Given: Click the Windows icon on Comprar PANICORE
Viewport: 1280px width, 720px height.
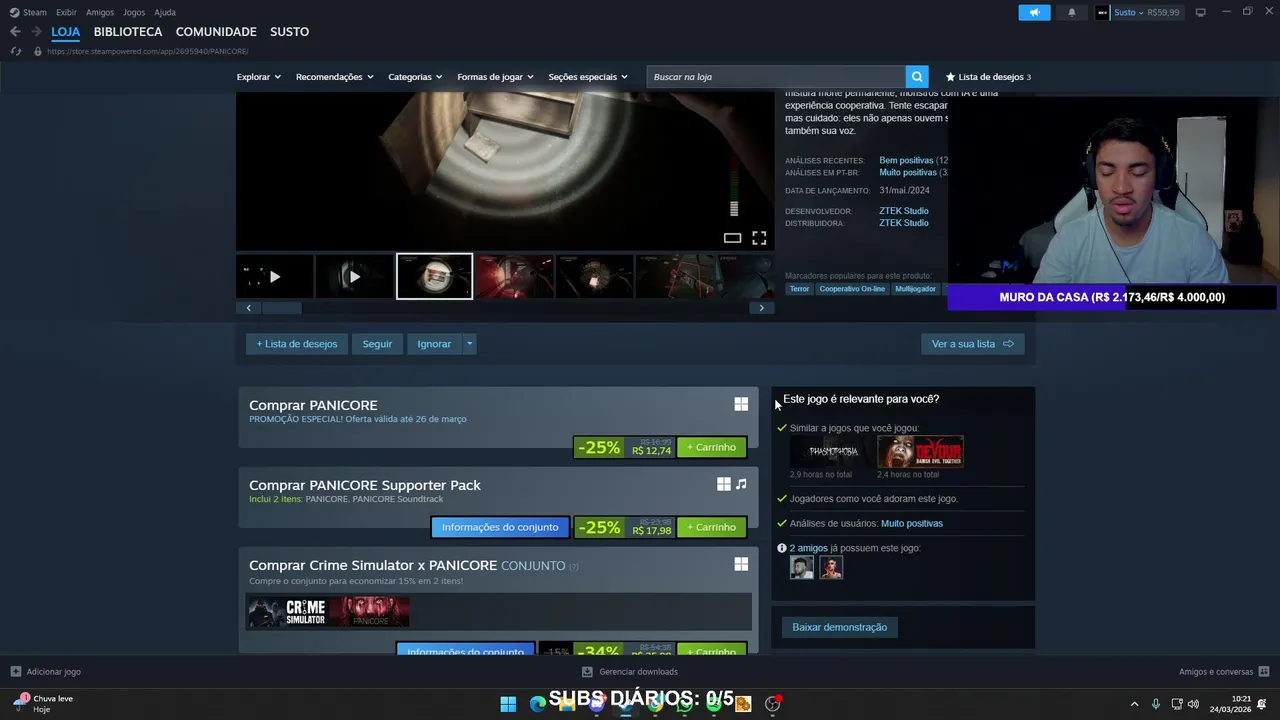Looking at the screenshot, I should coord(741,404).
